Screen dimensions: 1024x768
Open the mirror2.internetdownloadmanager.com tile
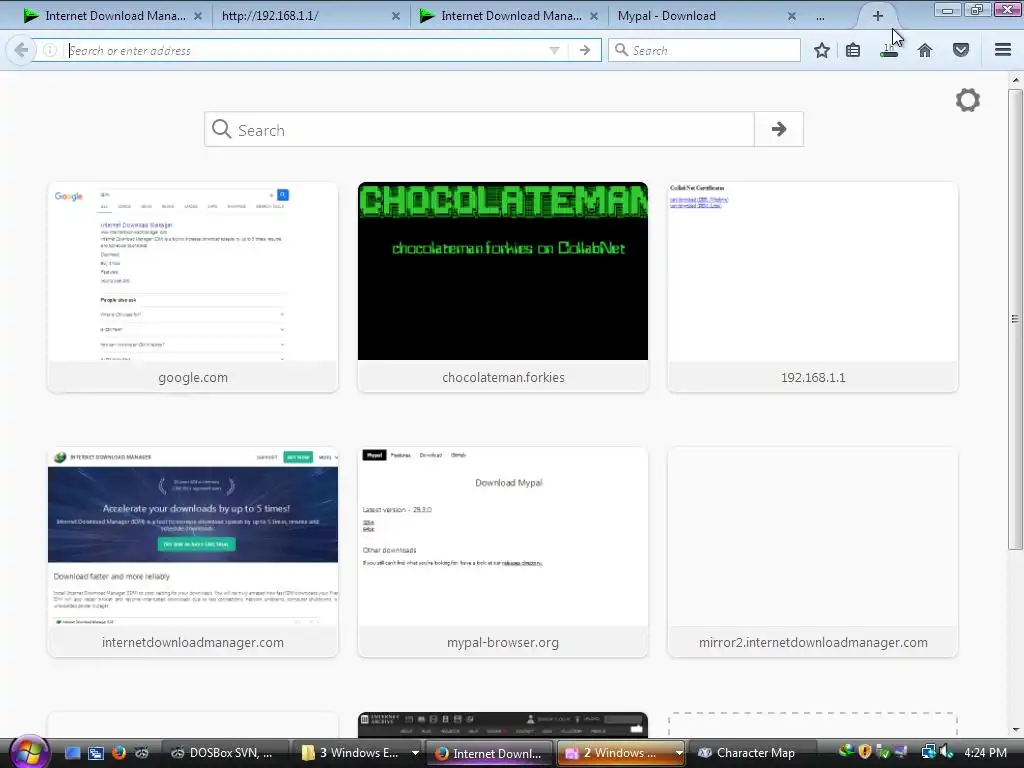[813, 552]
